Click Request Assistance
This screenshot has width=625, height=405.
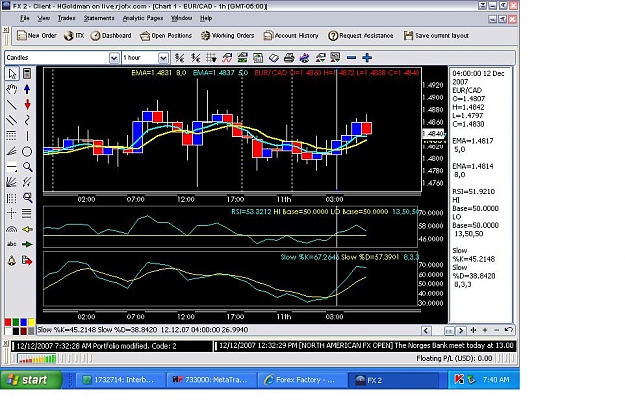tap(361, 35)
